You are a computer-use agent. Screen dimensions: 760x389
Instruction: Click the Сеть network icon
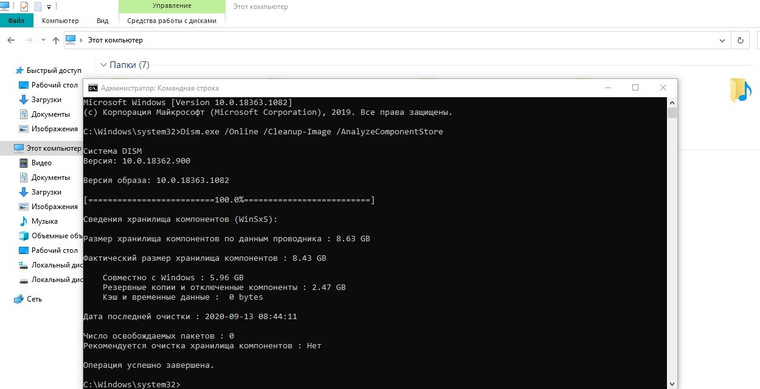19,299
